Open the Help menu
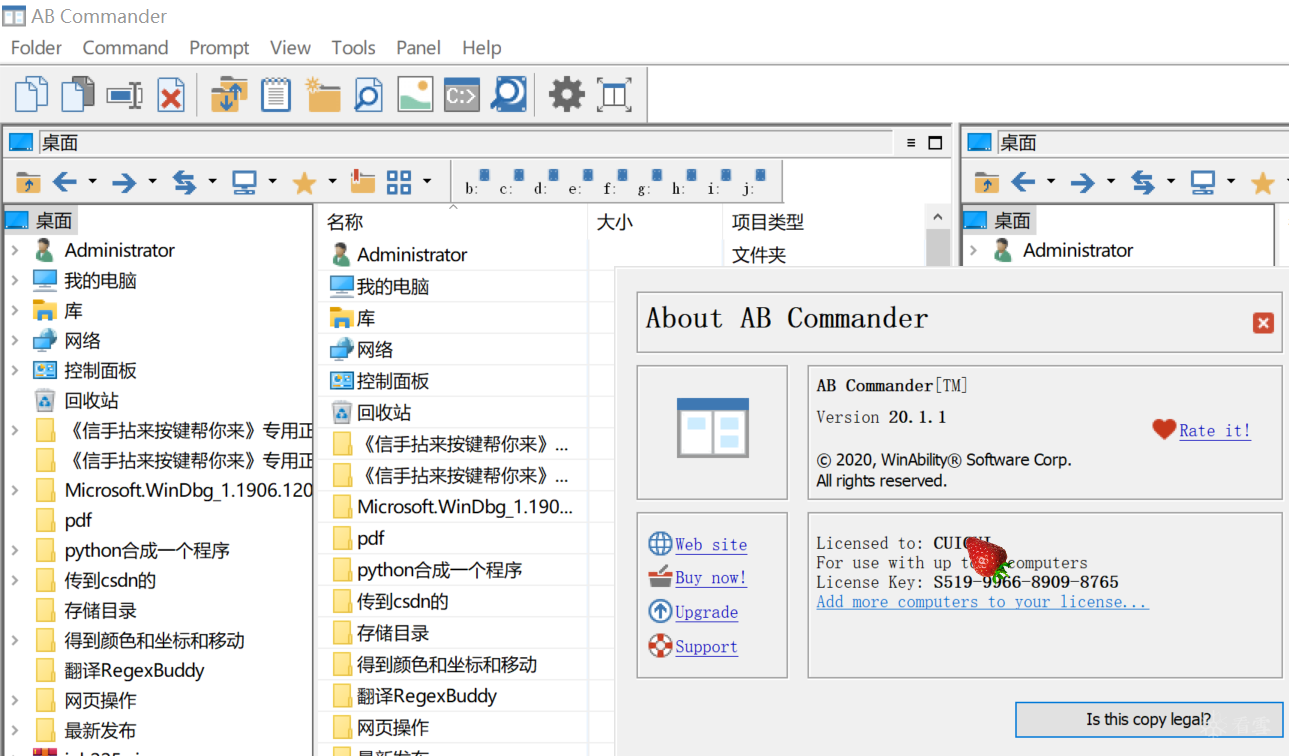The height and width of the screenshot is (756, 1289). pos(481,48)
